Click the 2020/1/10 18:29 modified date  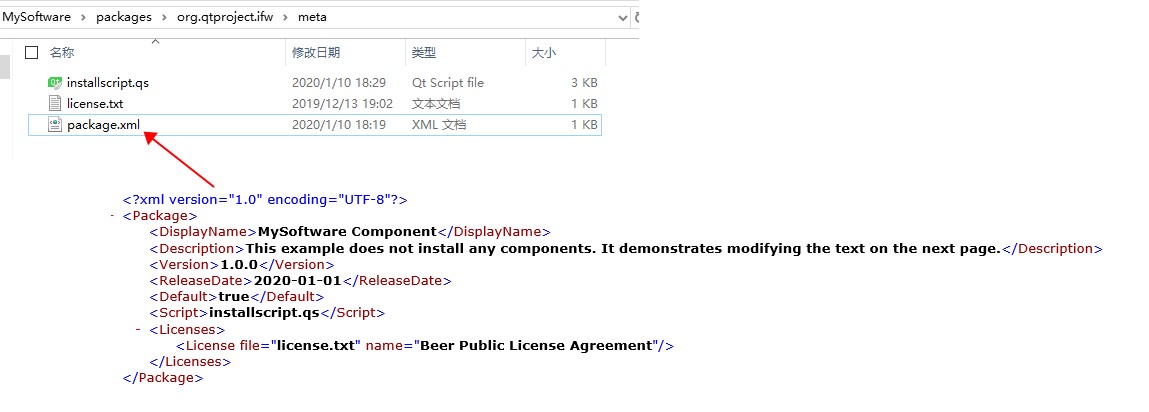pyautogui.click(x=339, y=83)
